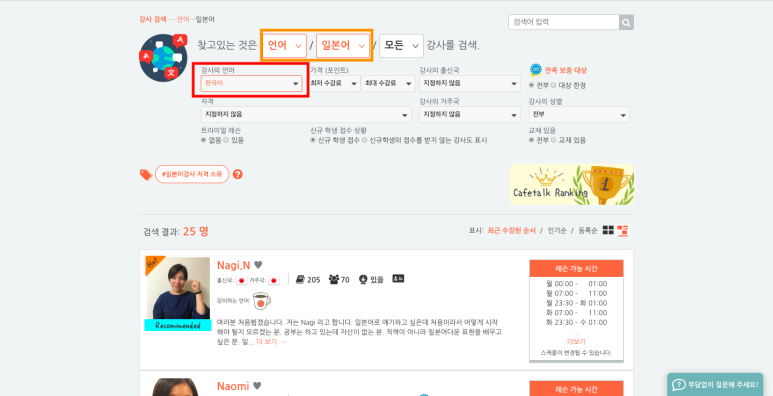This screenshot has height=396, width=773.
Task: Switch to grid view layout icon
Action: [x=608, y=230]
